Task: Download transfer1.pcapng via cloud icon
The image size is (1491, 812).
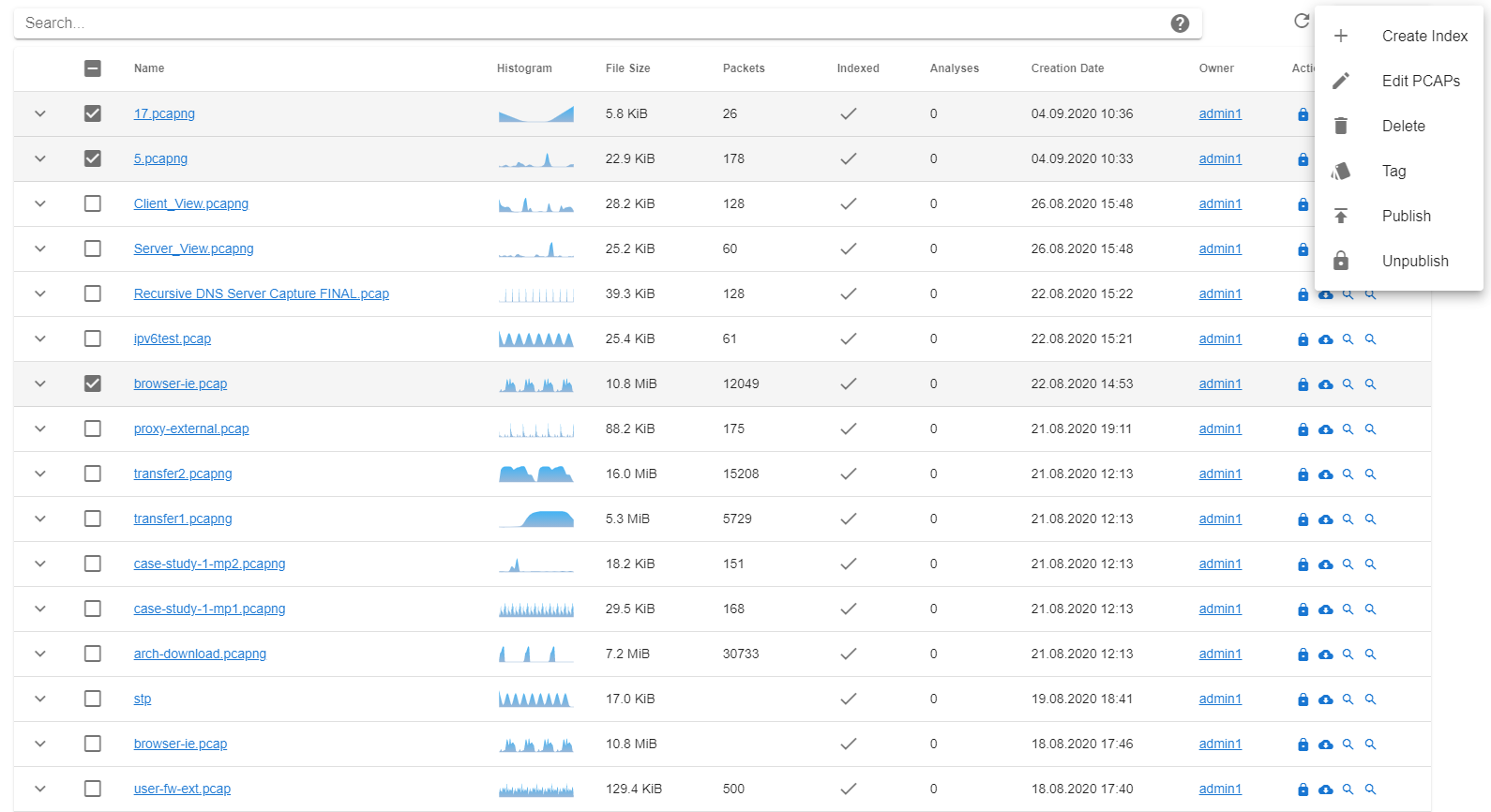Action: tap(1325, 519)
